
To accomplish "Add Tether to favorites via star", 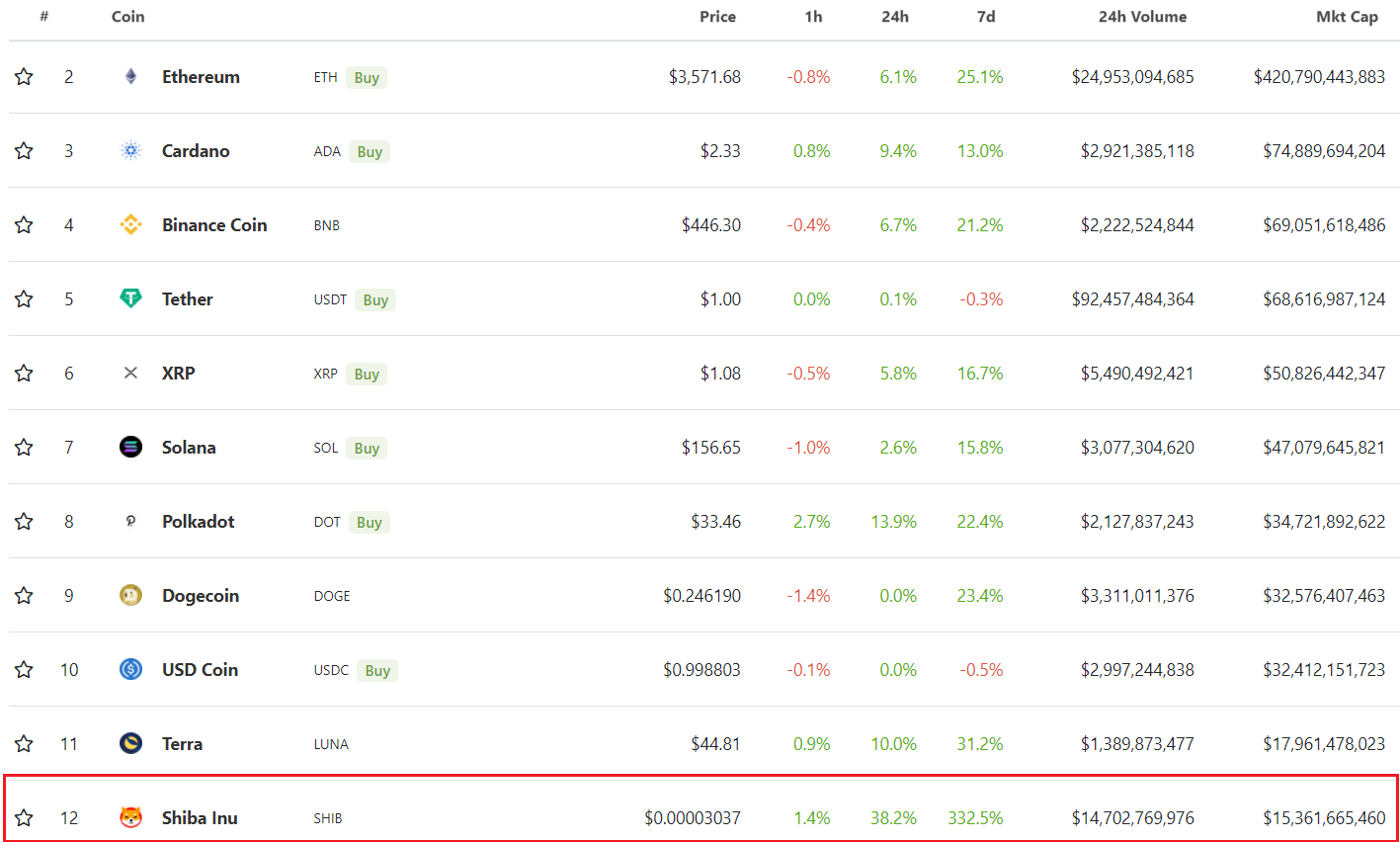I will click(24, 299).
